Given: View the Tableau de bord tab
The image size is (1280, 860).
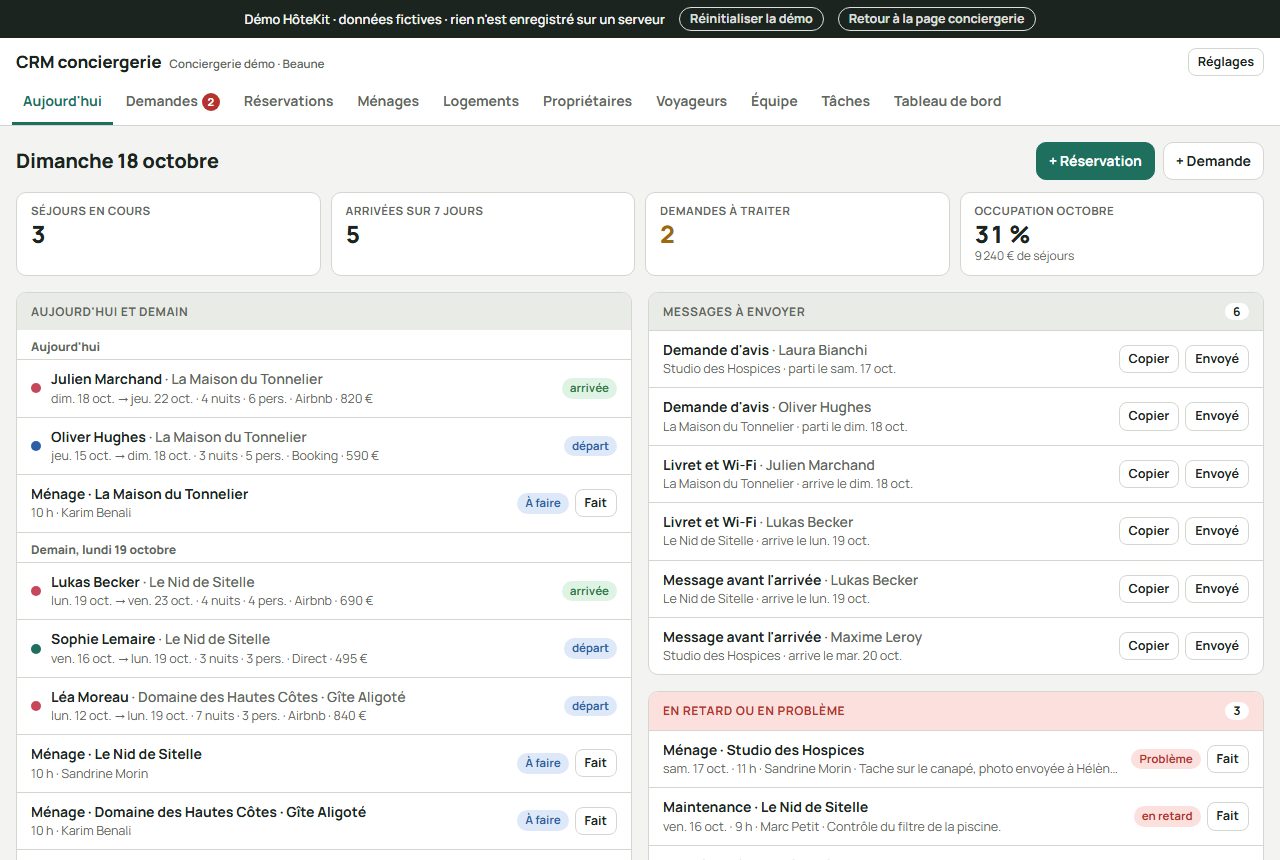Looking at the screenshot, I should (x=947, y=101).
